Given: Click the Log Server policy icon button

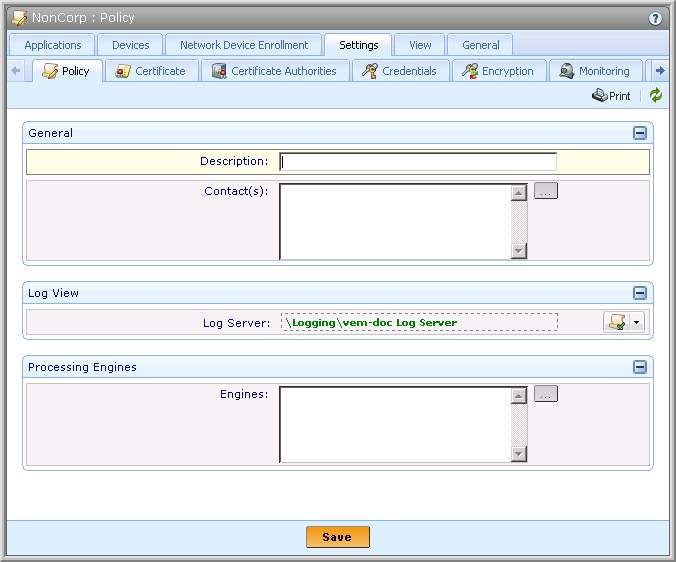Looking at the screenshot, I should [x=616, y=322].
